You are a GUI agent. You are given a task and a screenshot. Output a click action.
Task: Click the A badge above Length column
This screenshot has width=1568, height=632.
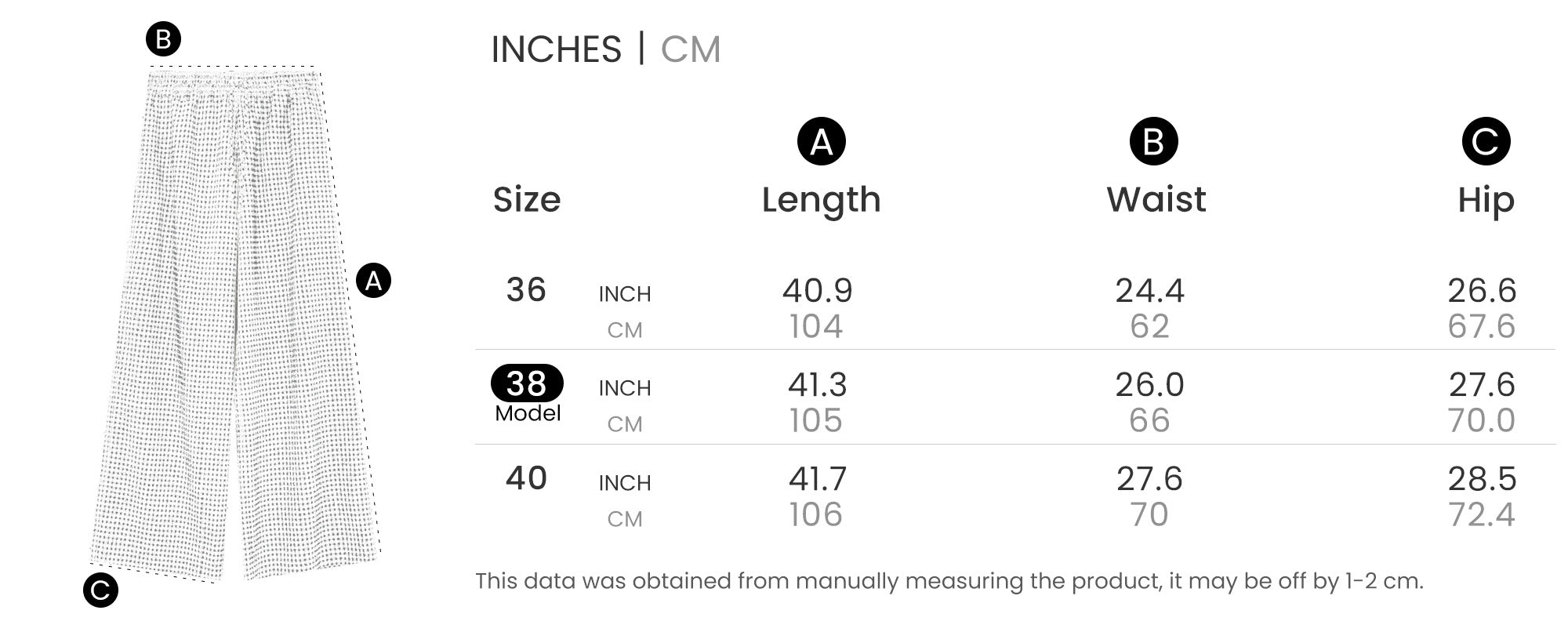click(821, 142)
